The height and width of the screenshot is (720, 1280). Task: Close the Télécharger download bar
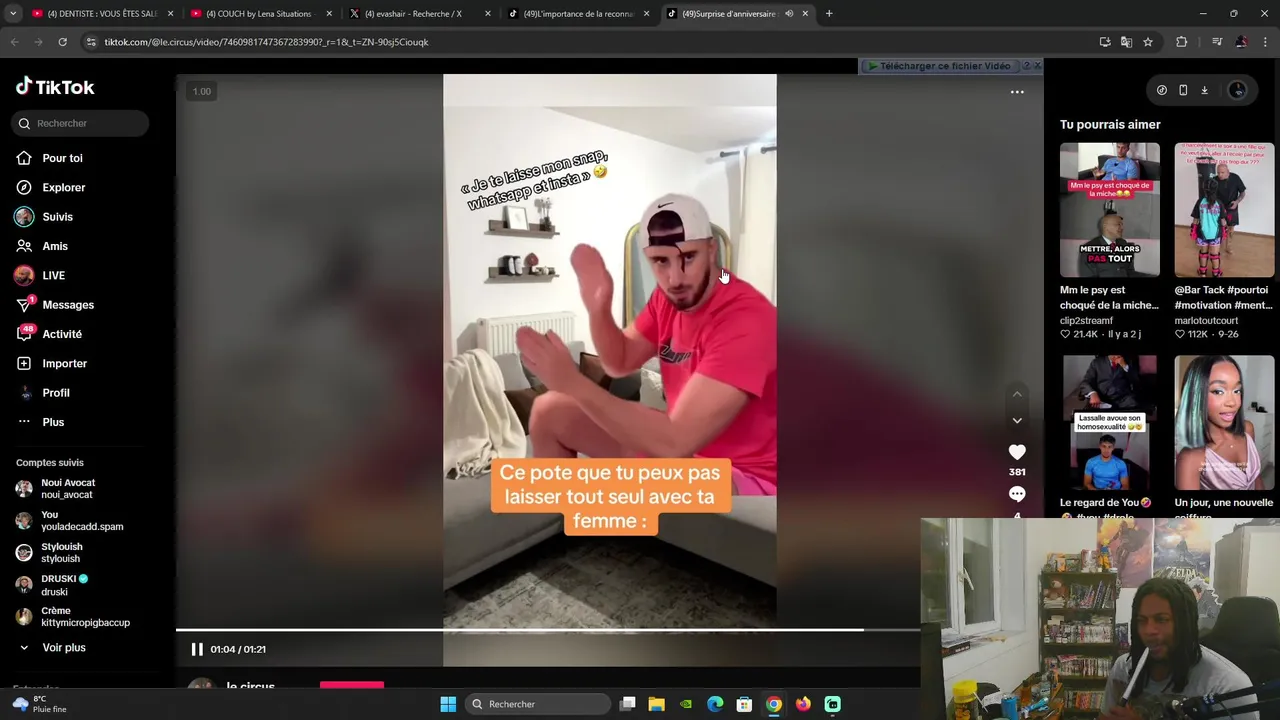(x=1037, y=66)
